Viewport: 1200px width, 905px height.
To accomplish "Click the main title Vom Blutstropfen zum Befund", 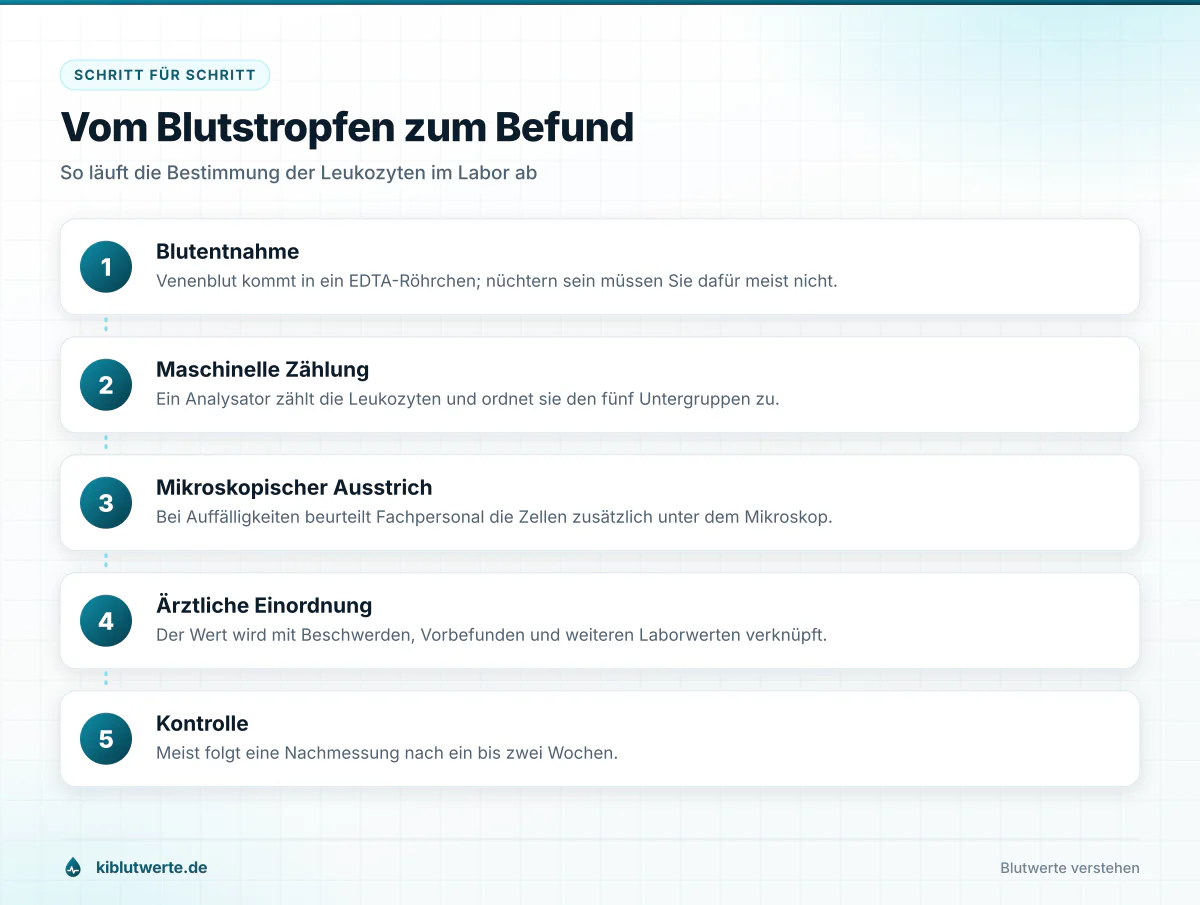I will 347,128.
